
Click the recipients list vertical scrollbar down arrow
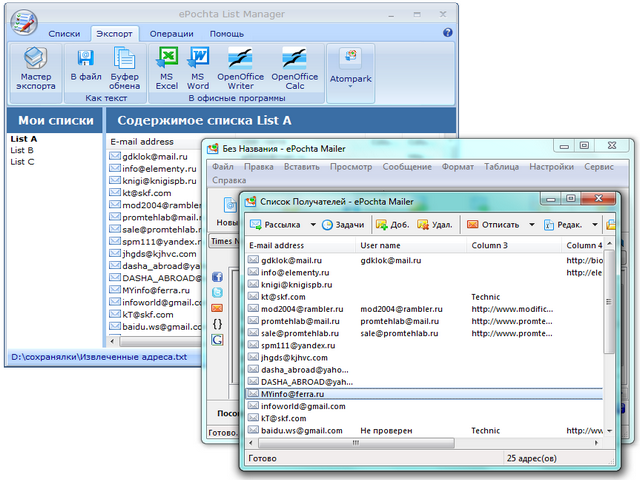(609, 431)
